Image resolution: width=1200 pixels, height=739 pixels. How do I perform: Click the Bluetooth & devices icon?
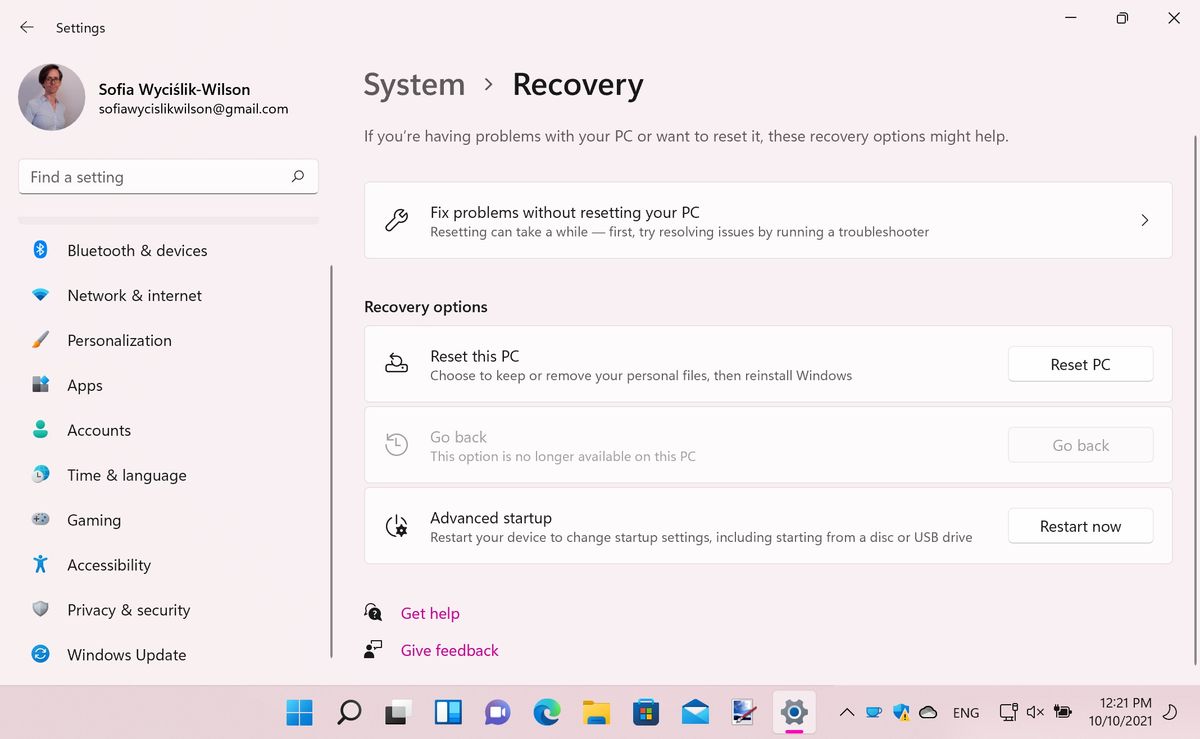point(41,250)
